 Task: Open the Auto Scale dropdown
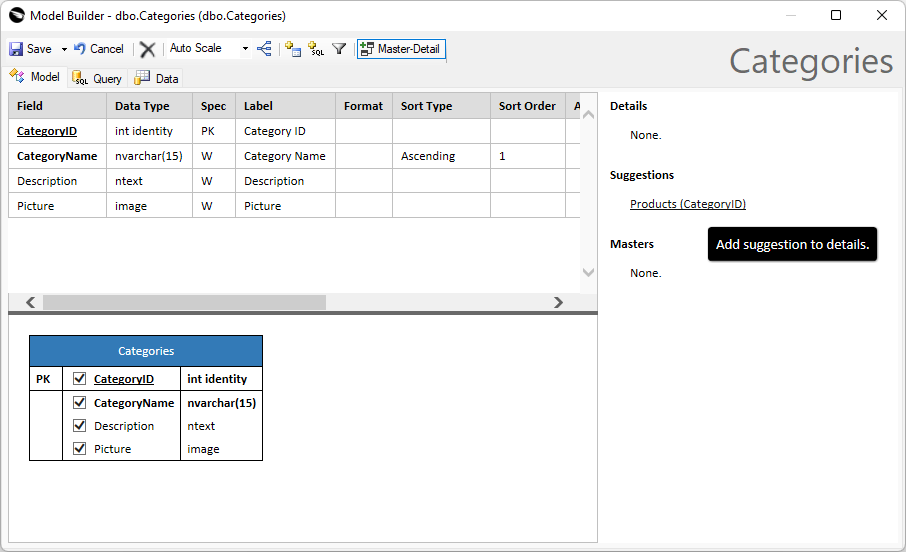coord(245,49)
